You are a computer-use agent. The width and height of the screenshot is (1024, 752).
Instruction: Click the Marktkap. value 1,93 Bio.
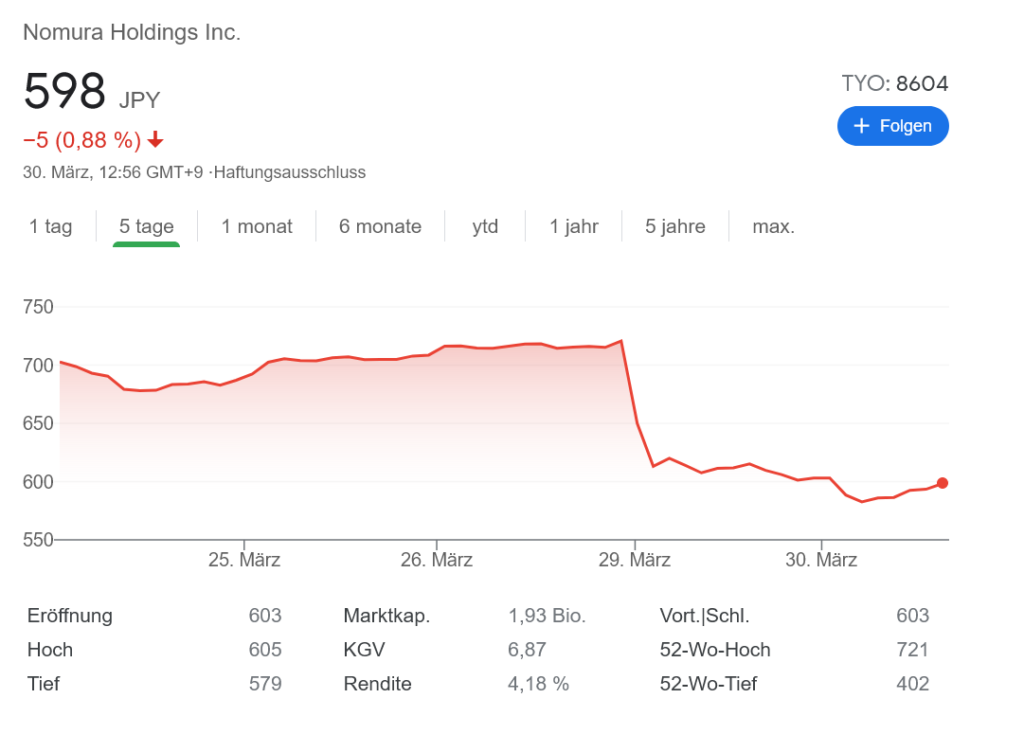[547, 616]
